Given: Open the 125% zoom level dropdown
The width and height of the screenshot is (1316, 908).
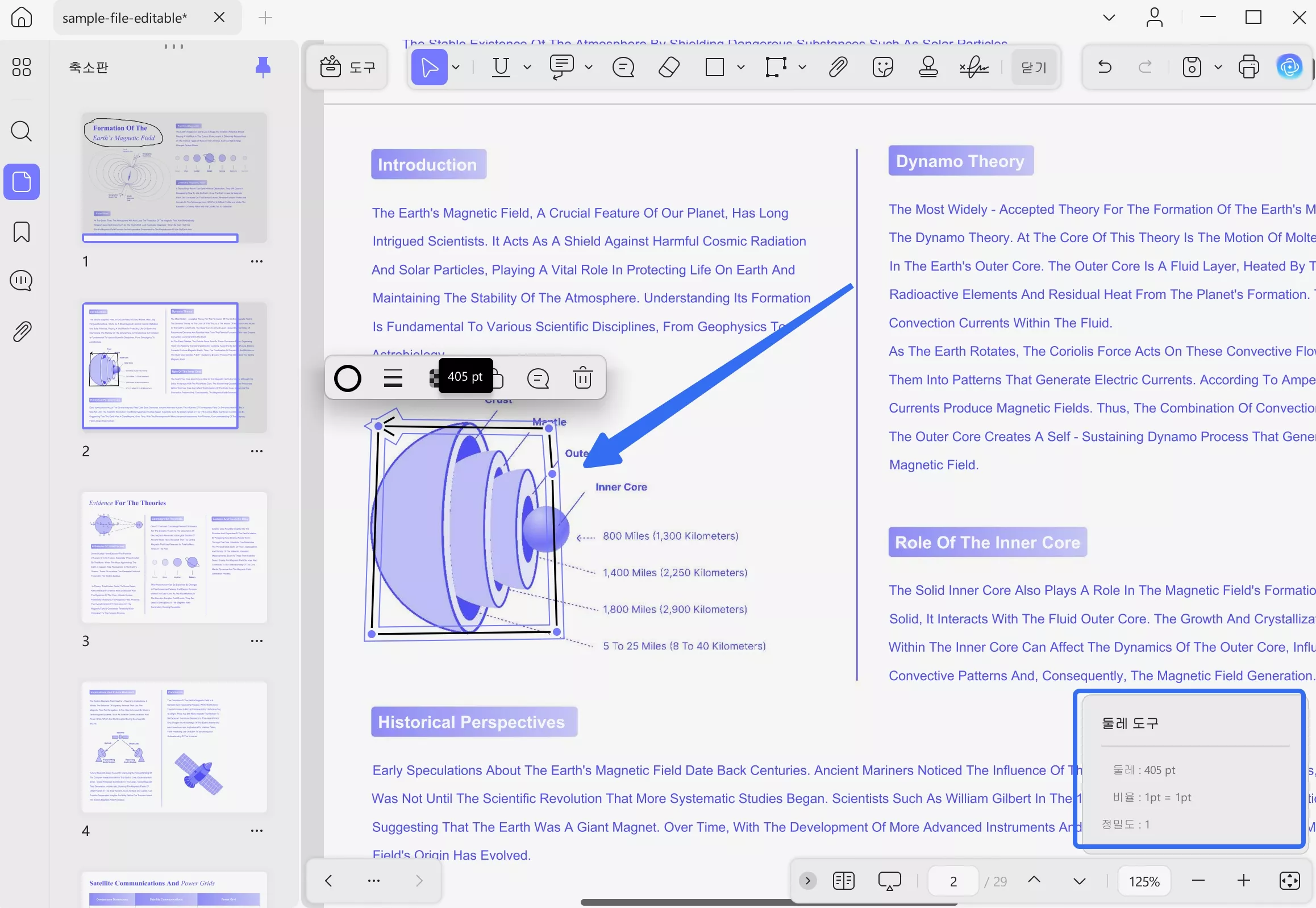Looking at the screenshot, I should pos(1144,881).
